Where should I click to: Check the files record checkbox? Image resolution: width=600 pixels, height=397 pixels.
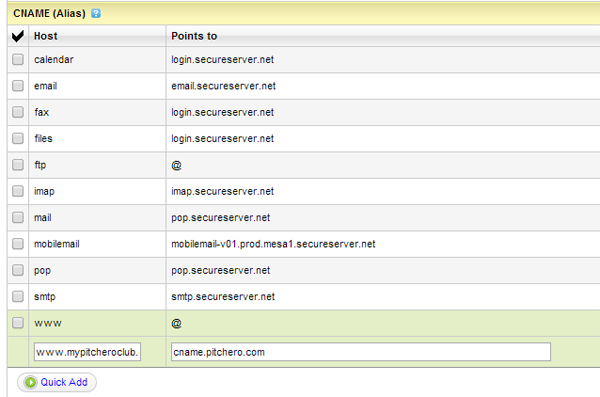18,138
